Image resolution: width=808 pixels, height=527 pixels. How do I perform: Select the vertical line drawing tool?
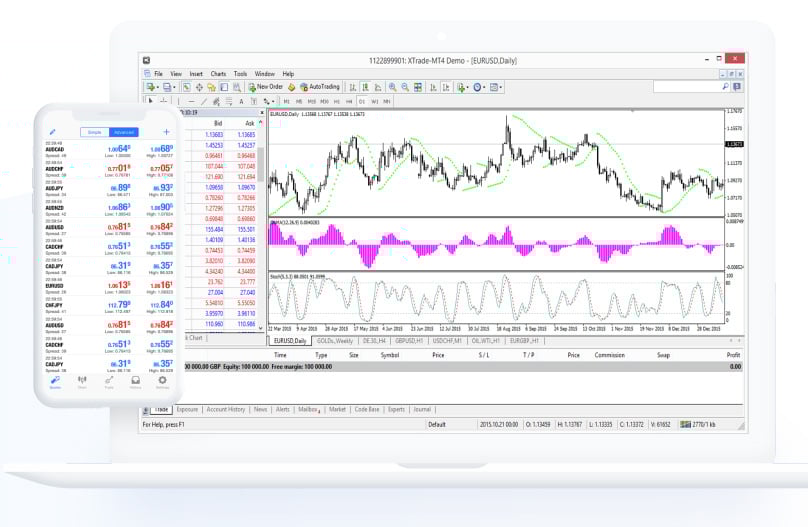click(178, 101)
